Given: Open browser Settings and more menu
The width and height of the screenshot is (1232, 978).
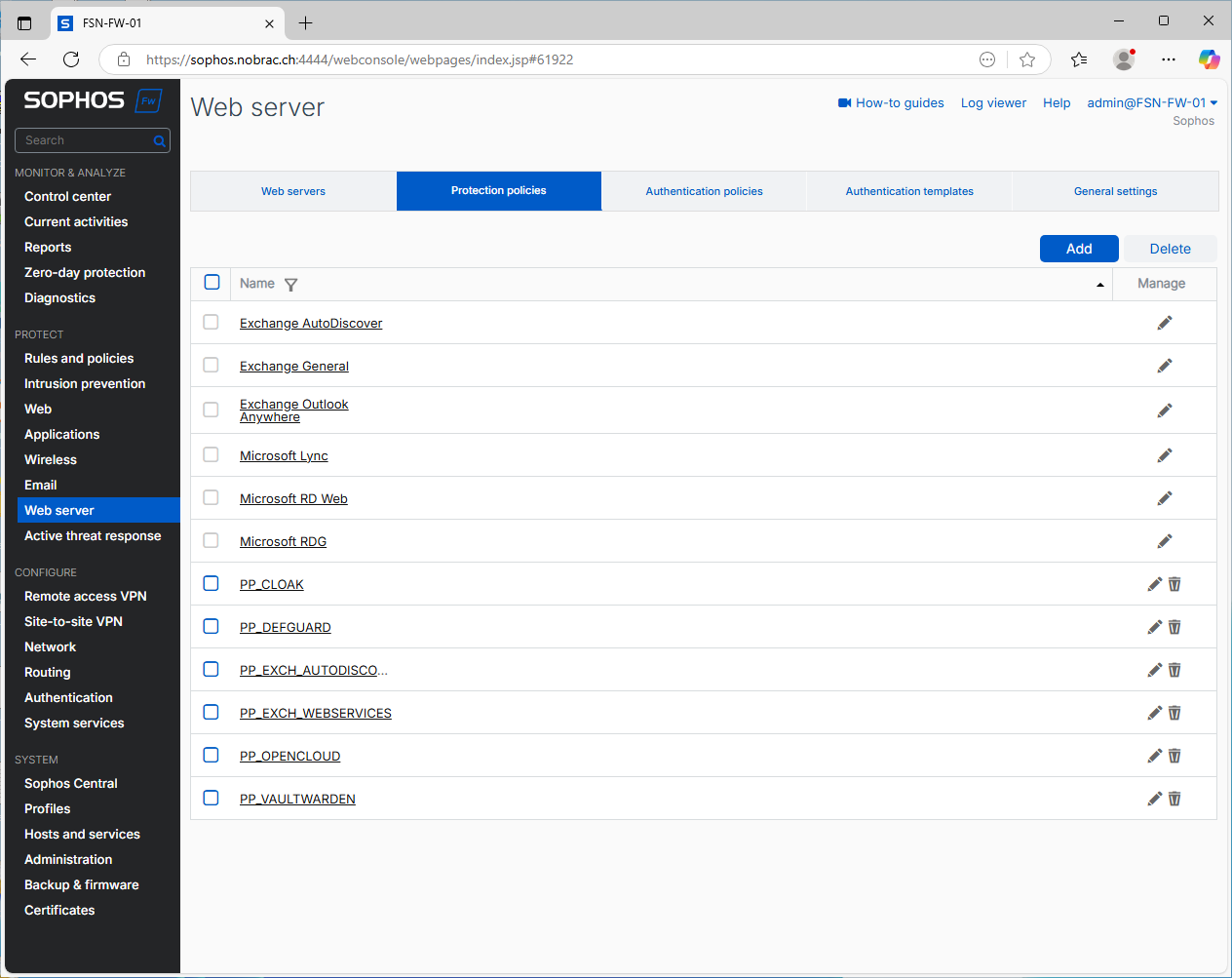Looking at the screenshot, I should pyautogui.click(x=1169, y=59).
